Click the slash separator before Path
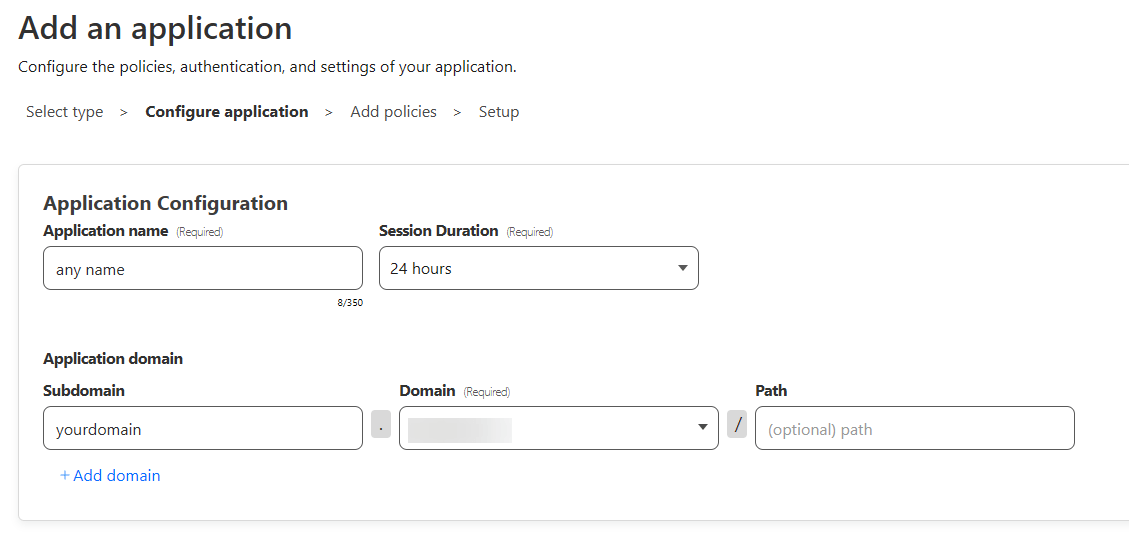 click(x=737, y=424)
